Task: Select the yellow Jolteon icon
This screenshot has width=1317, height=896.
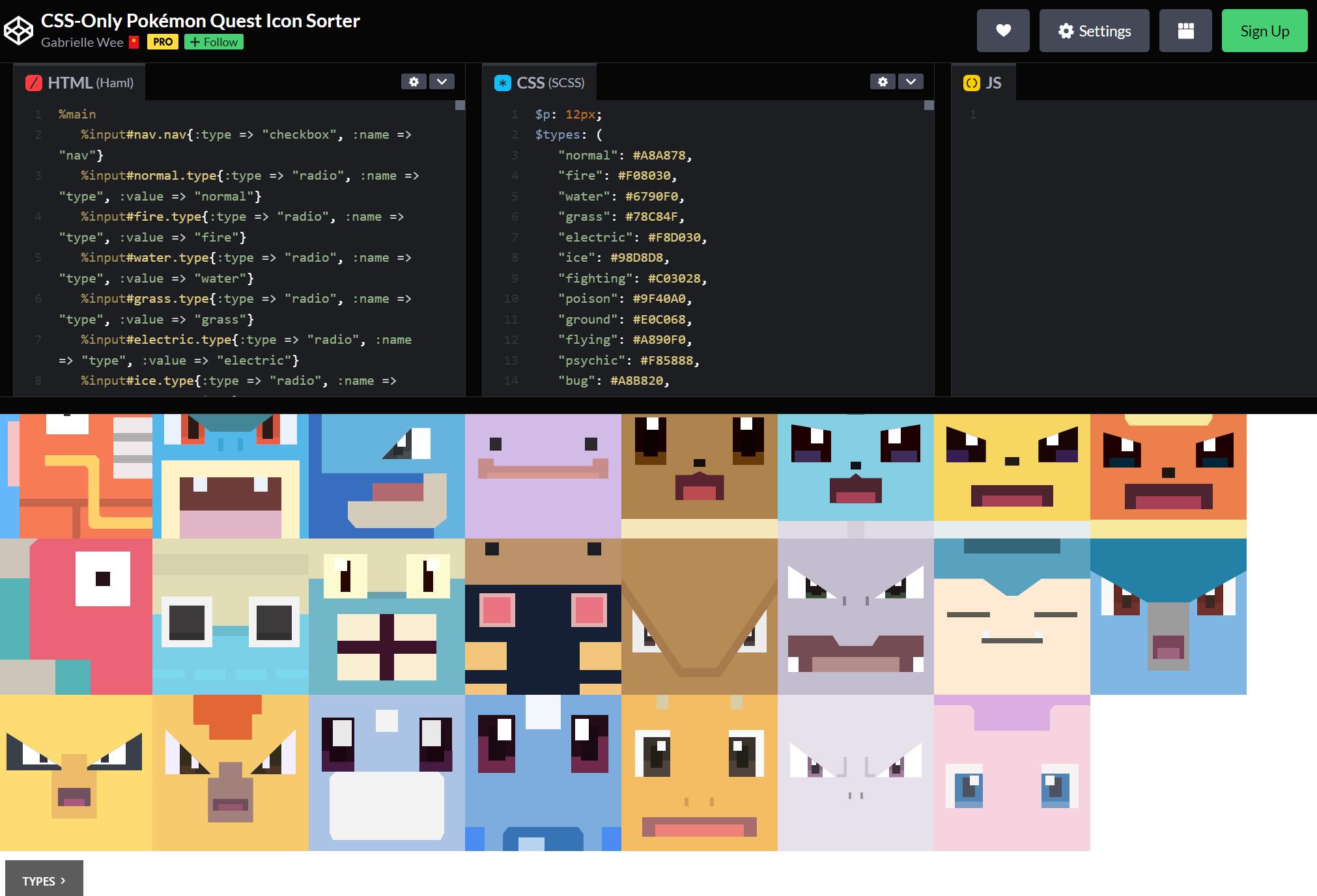Action: pos(1012,476)
